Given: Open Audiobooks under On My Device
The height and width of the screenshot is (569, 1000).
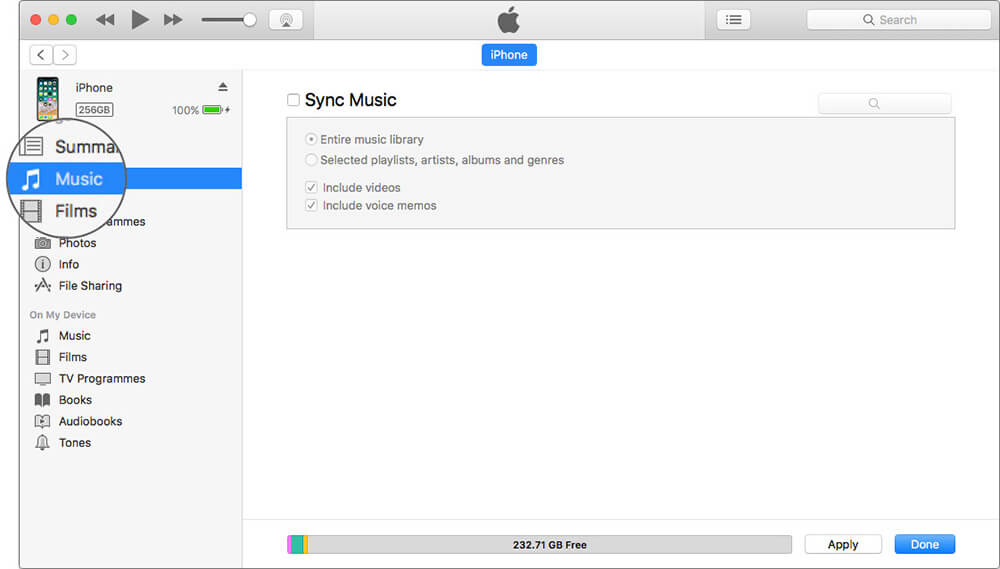Looking at the screenshot, I should tap(91, 421).
